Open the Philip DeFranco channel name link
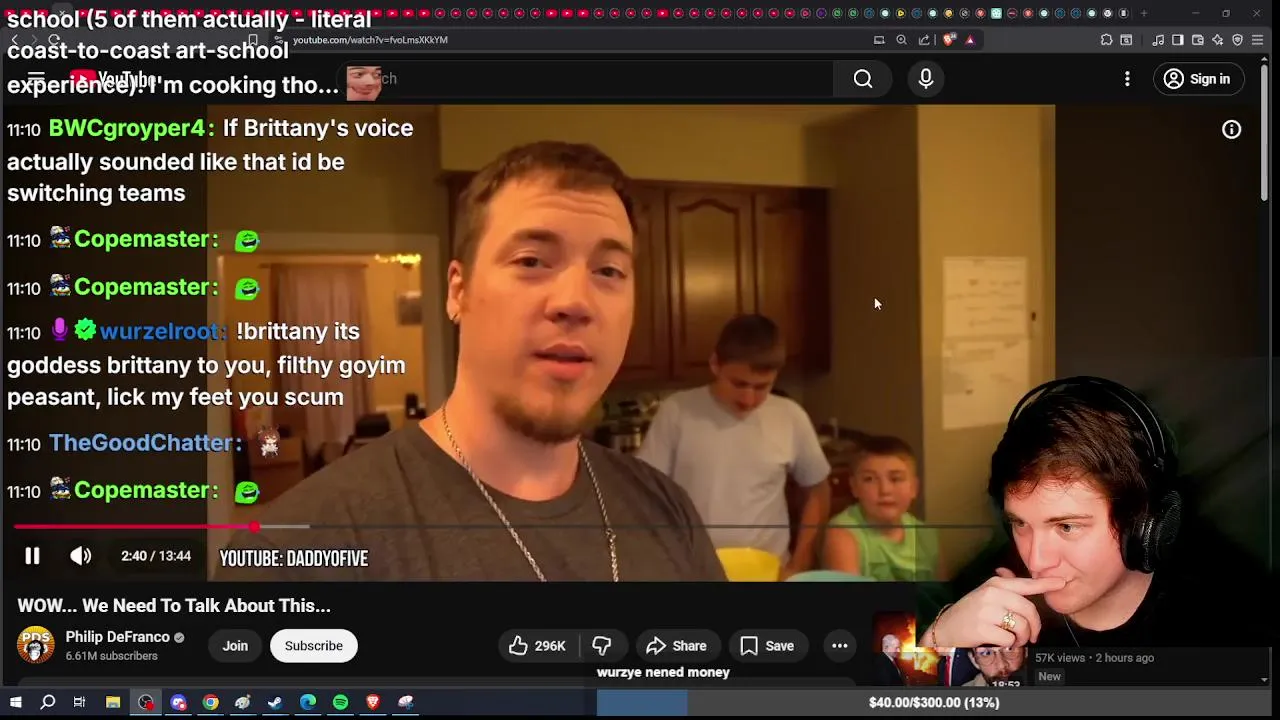The image size is (1280, 720). coord(117,637)
